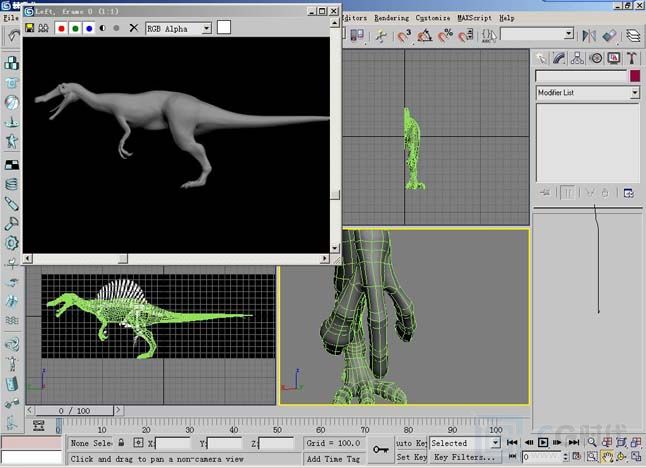This screenshot has height=468, width=646.
Task: Open Key Filters dialog
Action: coord(464,457)
